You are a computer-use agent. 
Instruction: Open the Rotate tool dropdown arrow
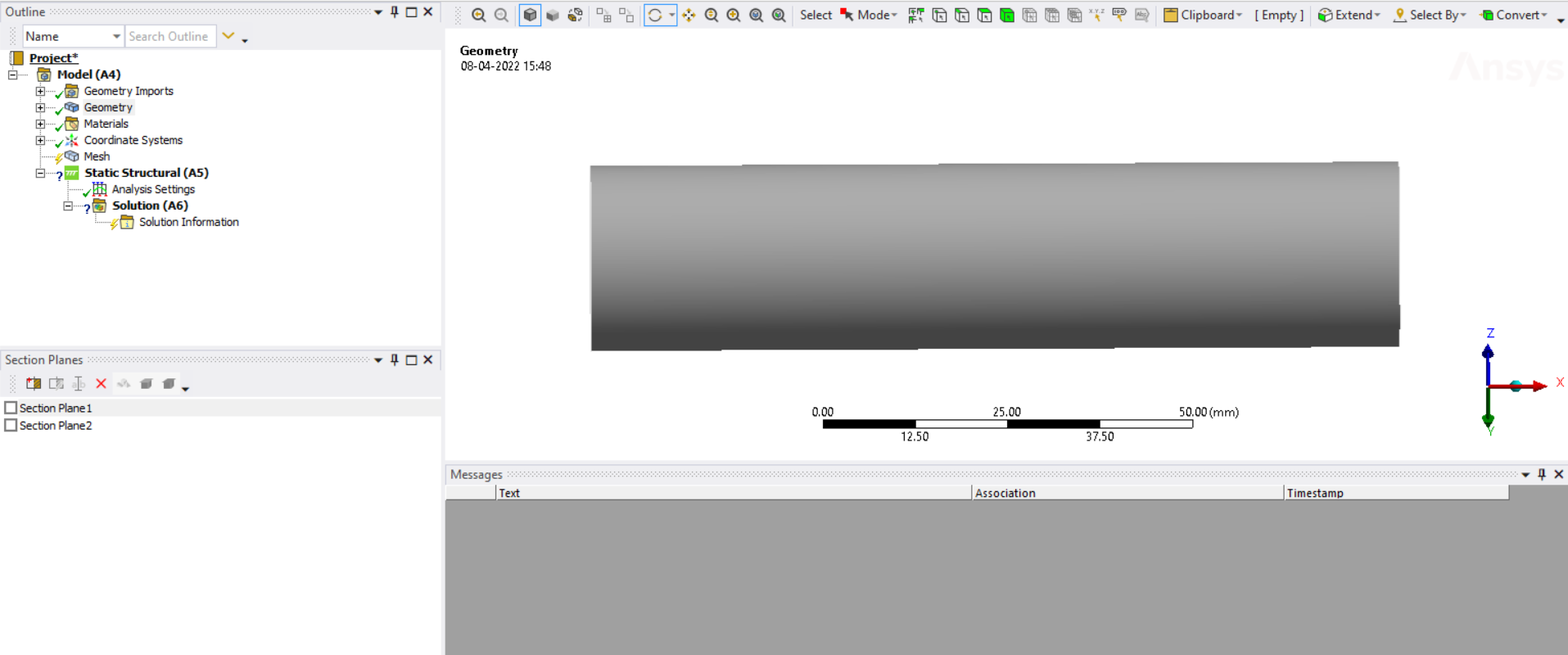[x=671, y=15]
